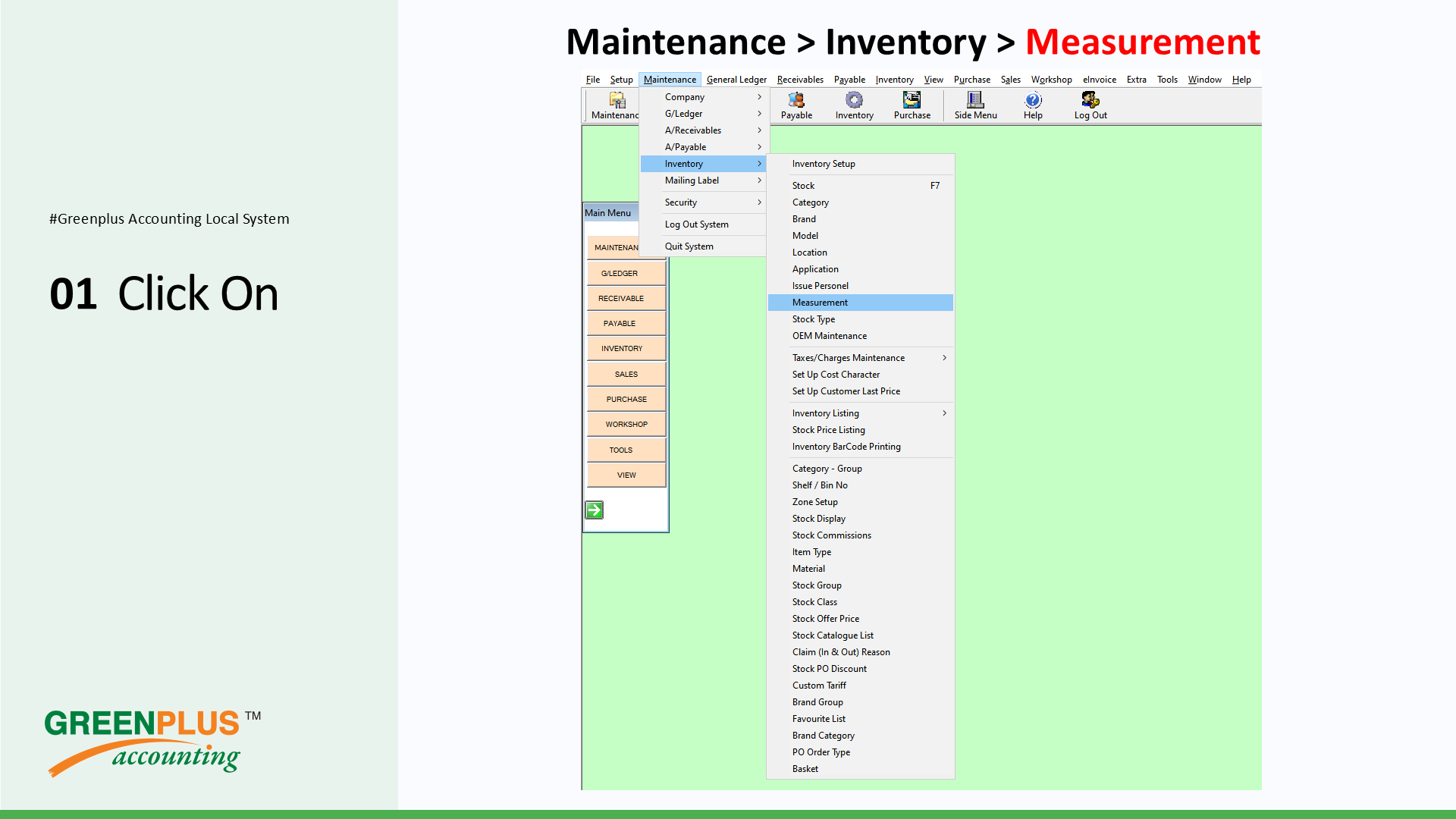Screen dimensions: 1456x819
Task: Click the SALES button in Main Menu
Action: pyautogui.click(x=626, y=374)
